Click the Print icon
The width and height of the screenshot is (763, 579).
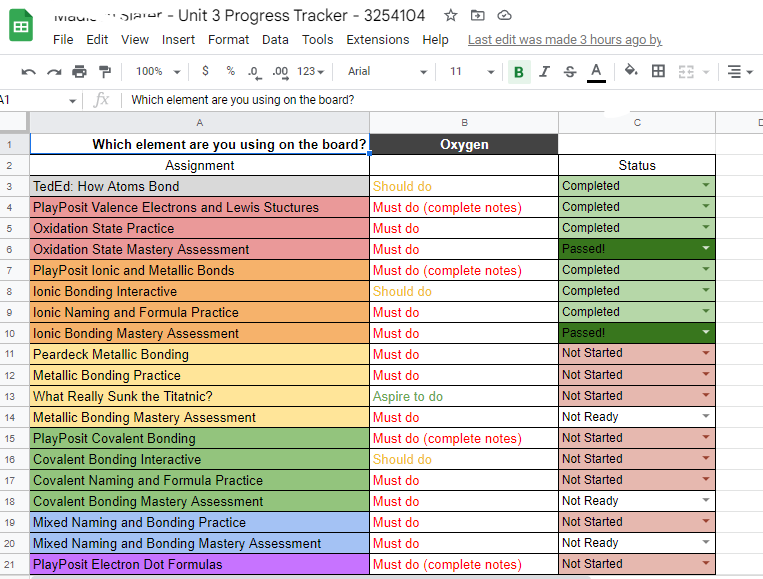pyautogui.click(x=79, y=72)
